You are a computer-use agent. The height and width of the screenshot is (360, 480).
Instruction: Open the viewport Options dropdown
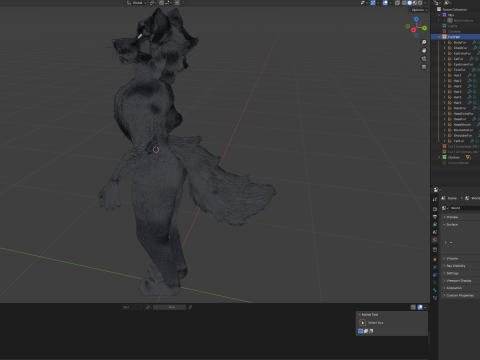419,10
